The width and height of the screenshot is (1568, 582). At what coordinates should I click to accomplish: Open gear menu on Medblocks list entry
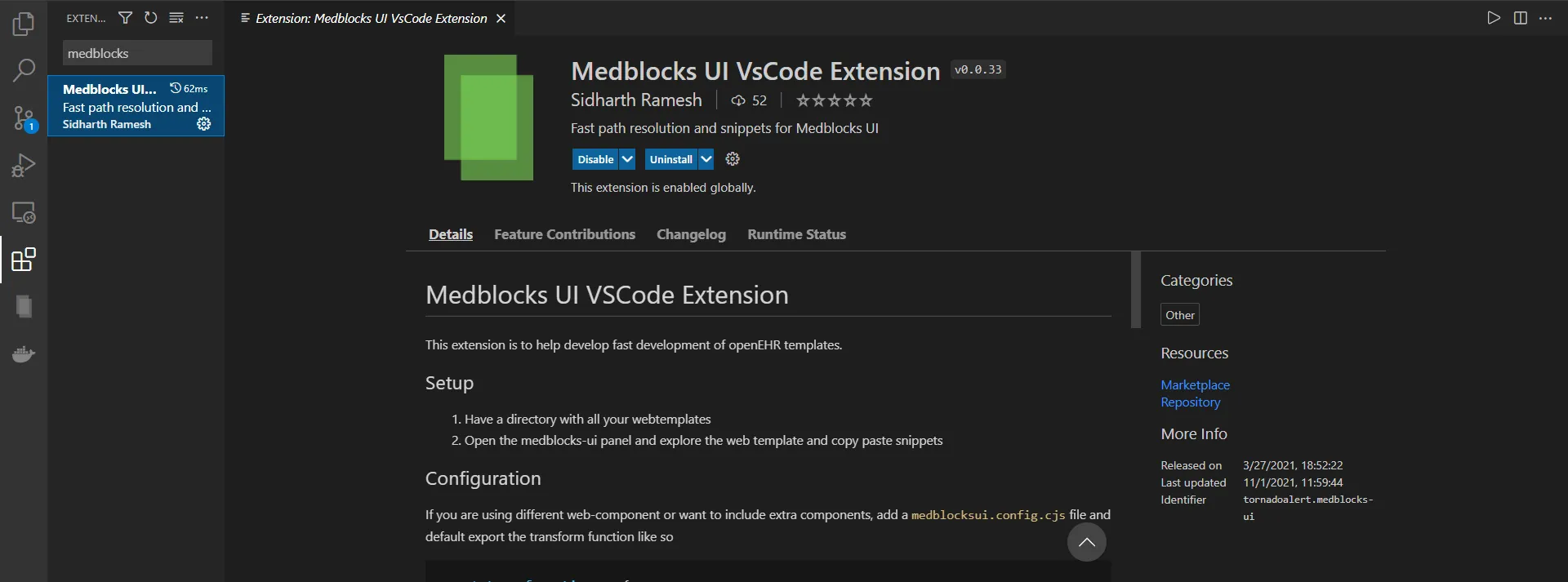click(203, 124)
